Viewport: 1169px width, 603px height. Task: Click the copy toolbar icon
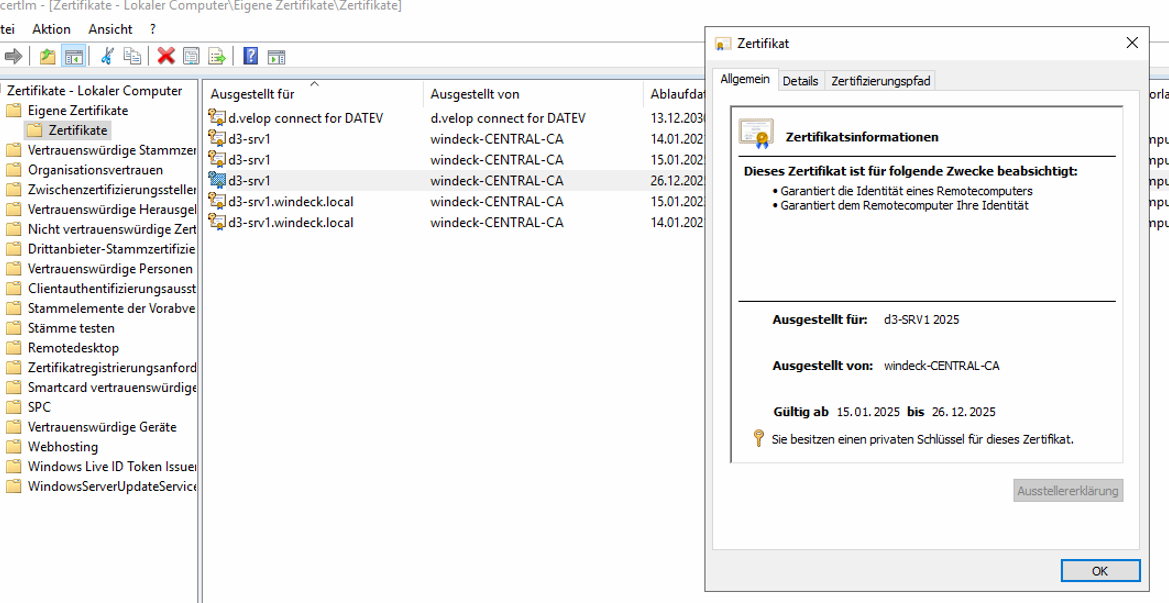(x=132, y=56)
